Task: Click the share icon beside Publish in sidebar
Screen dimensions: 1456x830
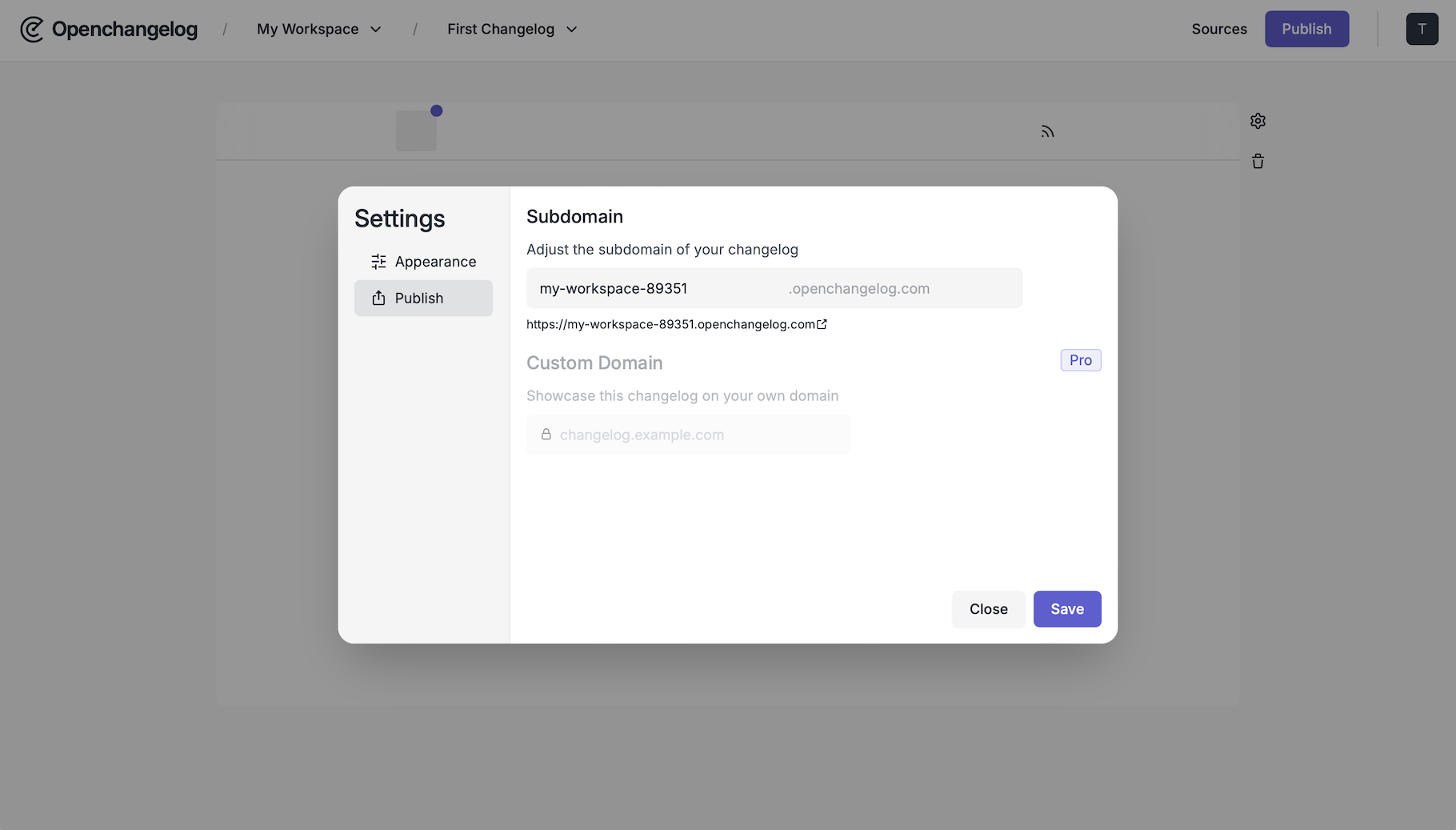Action: (378, 298)
